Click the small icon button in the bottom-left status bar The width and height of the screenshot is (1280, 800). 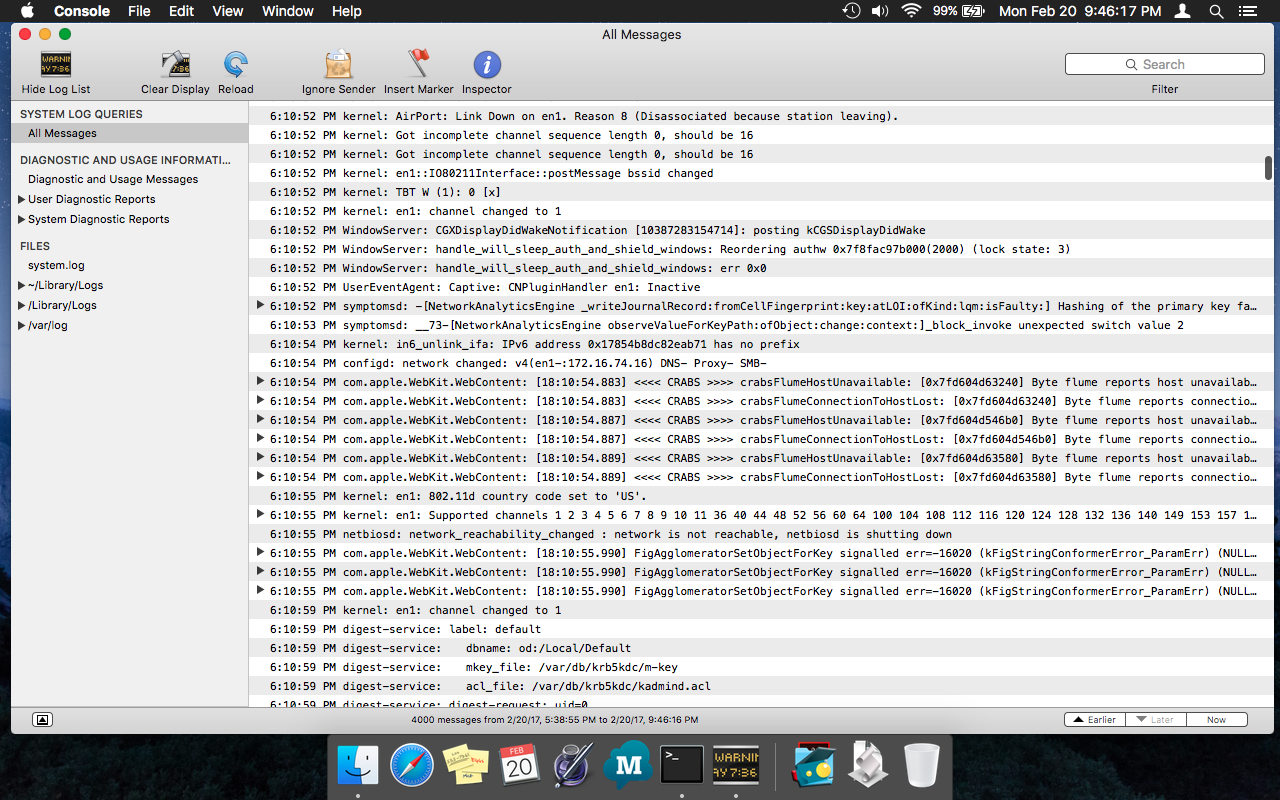click(x=42, y=719)
